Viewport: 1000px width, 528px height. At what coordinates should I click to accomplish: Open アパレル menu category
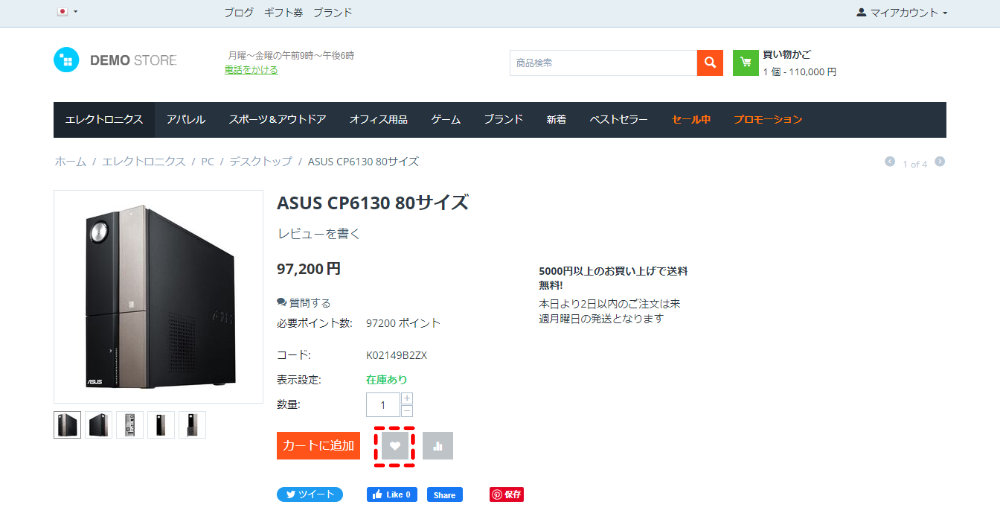[x=186, y=120]
